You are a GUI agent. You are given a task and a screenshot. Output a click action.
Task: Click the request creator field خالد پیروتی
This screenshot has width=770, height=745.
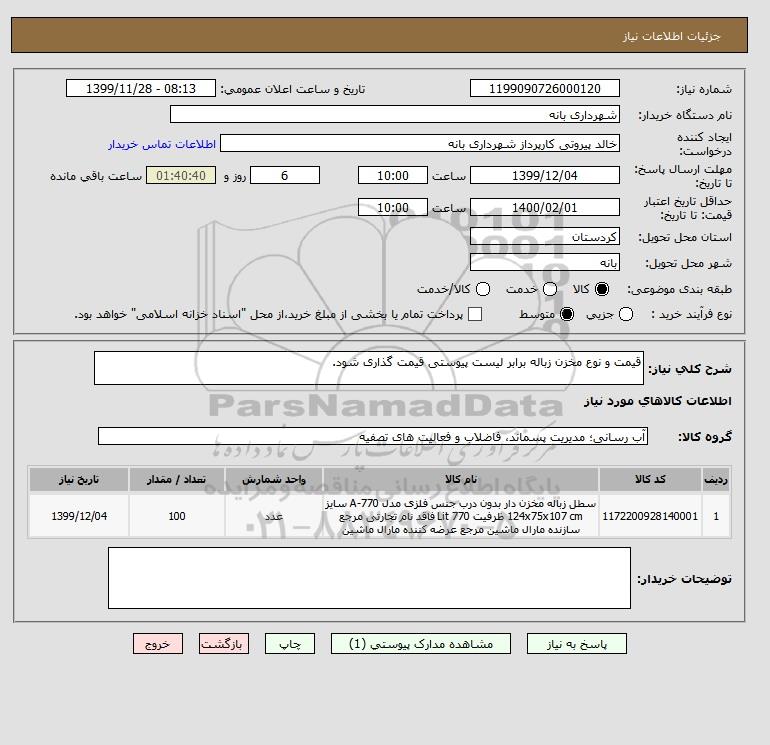pos(420,144)
